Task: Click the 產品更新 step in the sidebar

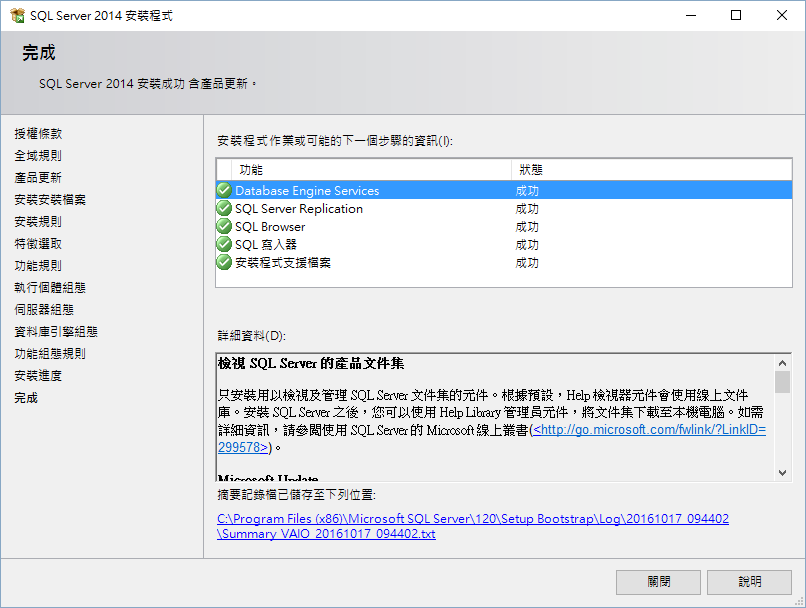Action: 38,178
